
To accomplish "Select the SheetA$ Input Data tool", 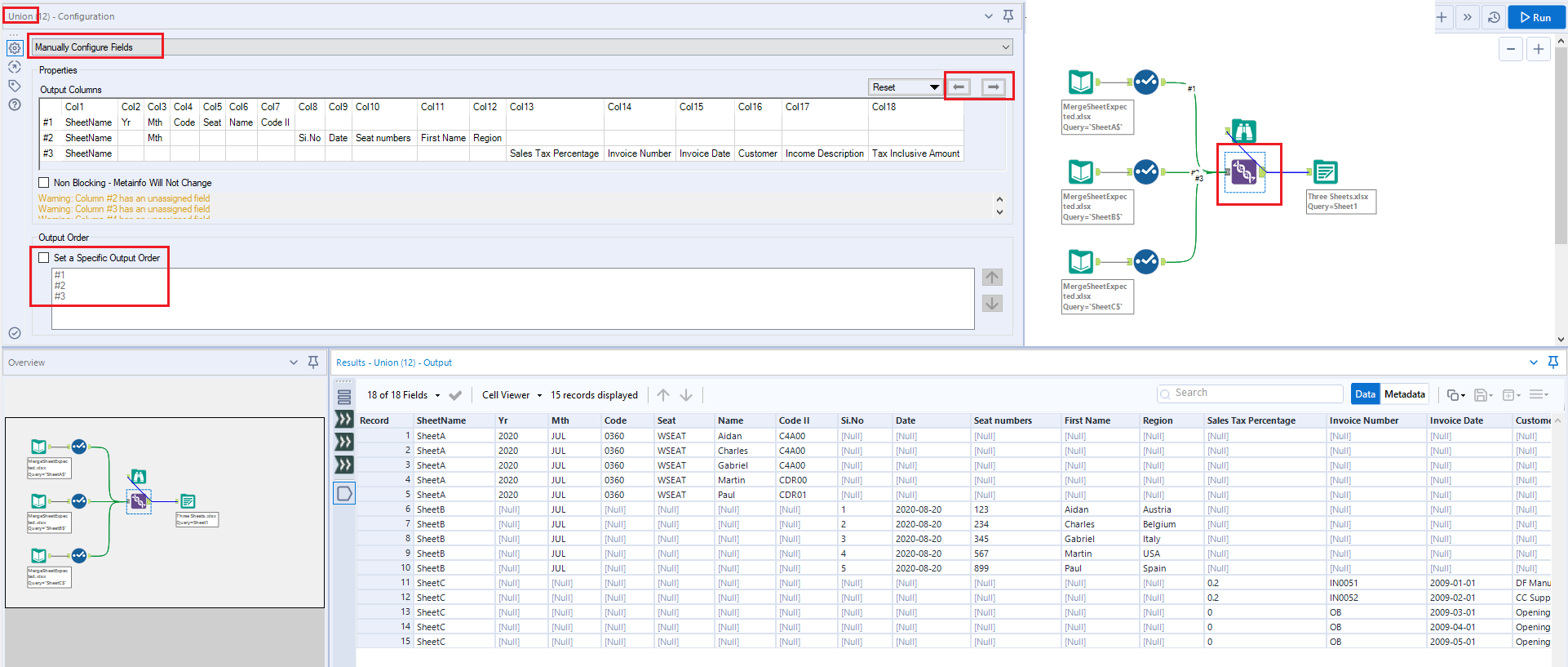I will click(x=1081, y=82).
